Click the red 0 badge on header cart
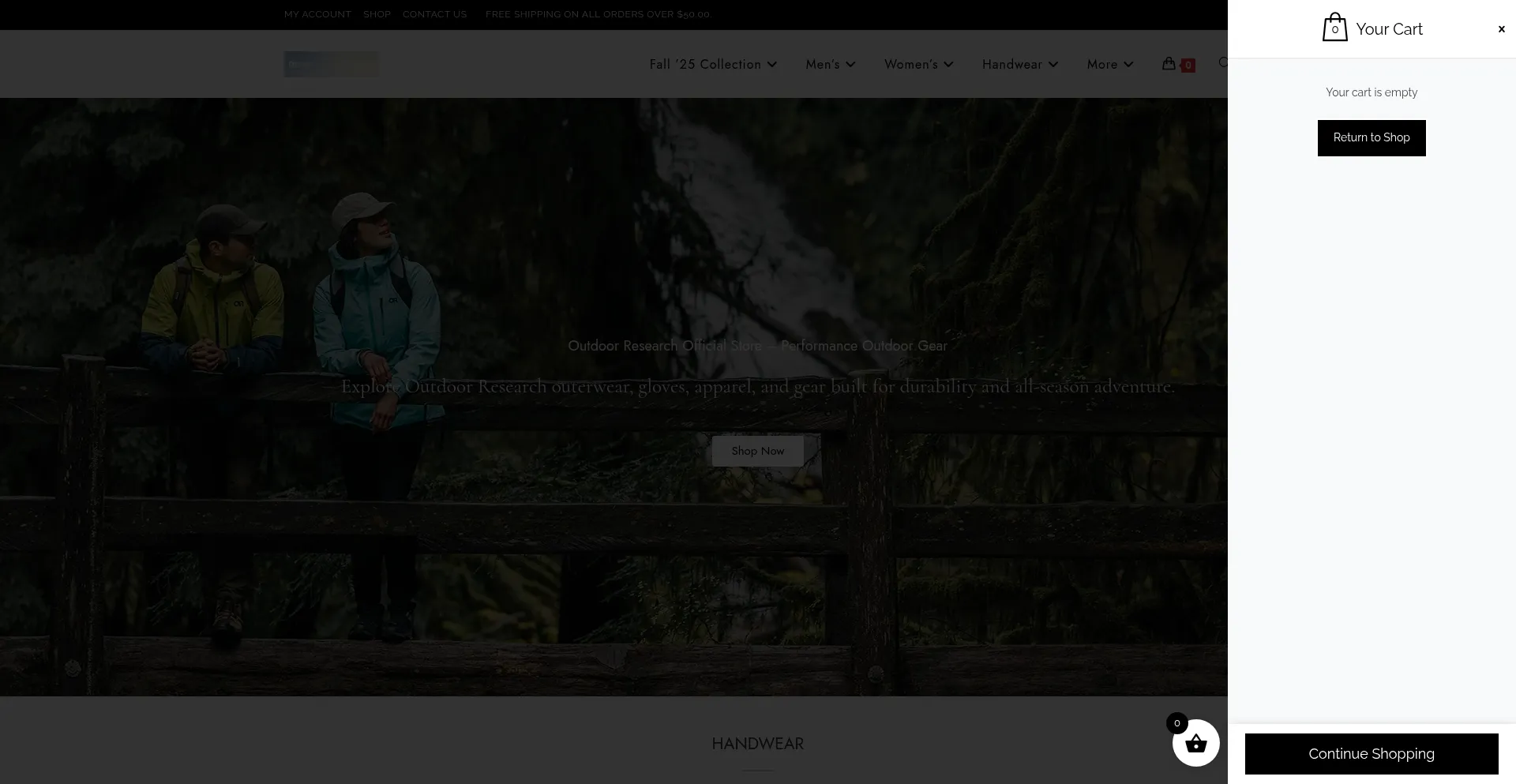Image resolution: width=1516 pixels, height=784 pixels. coord(1188,65)
